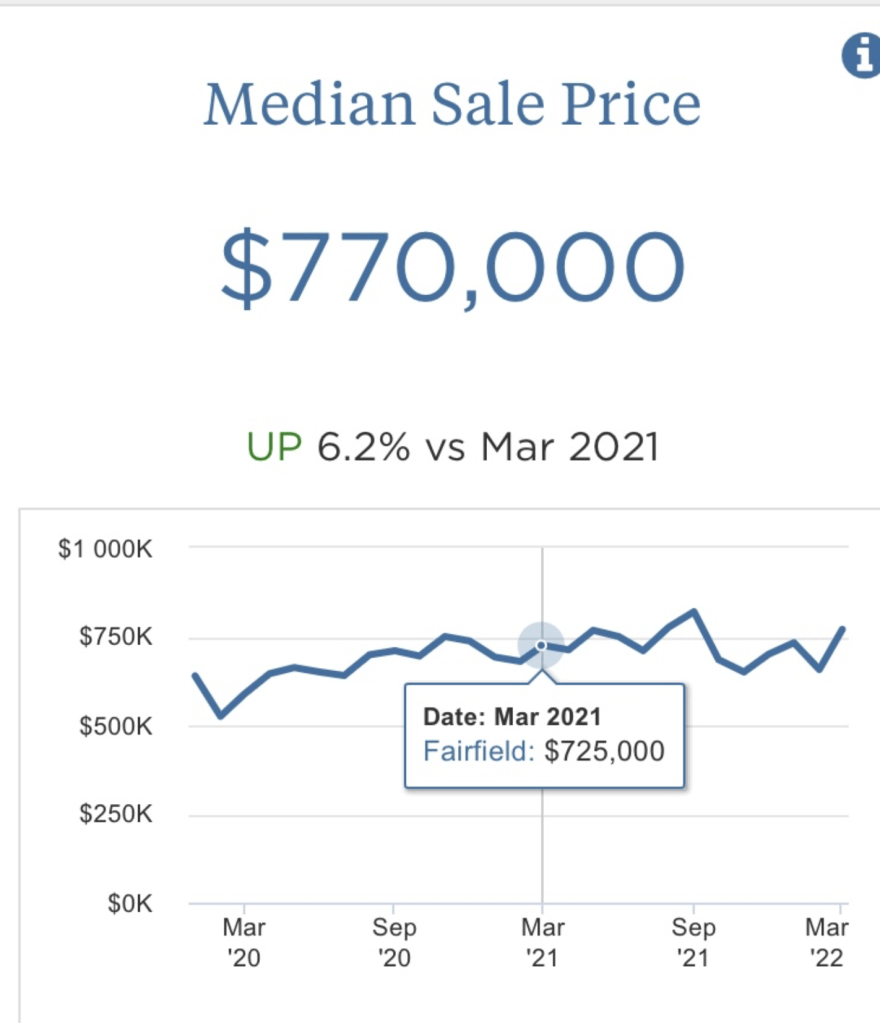This screenshot has height=1023, width=880.
Task: Click the "$500K" y-axis label
Action: point(116,726)
